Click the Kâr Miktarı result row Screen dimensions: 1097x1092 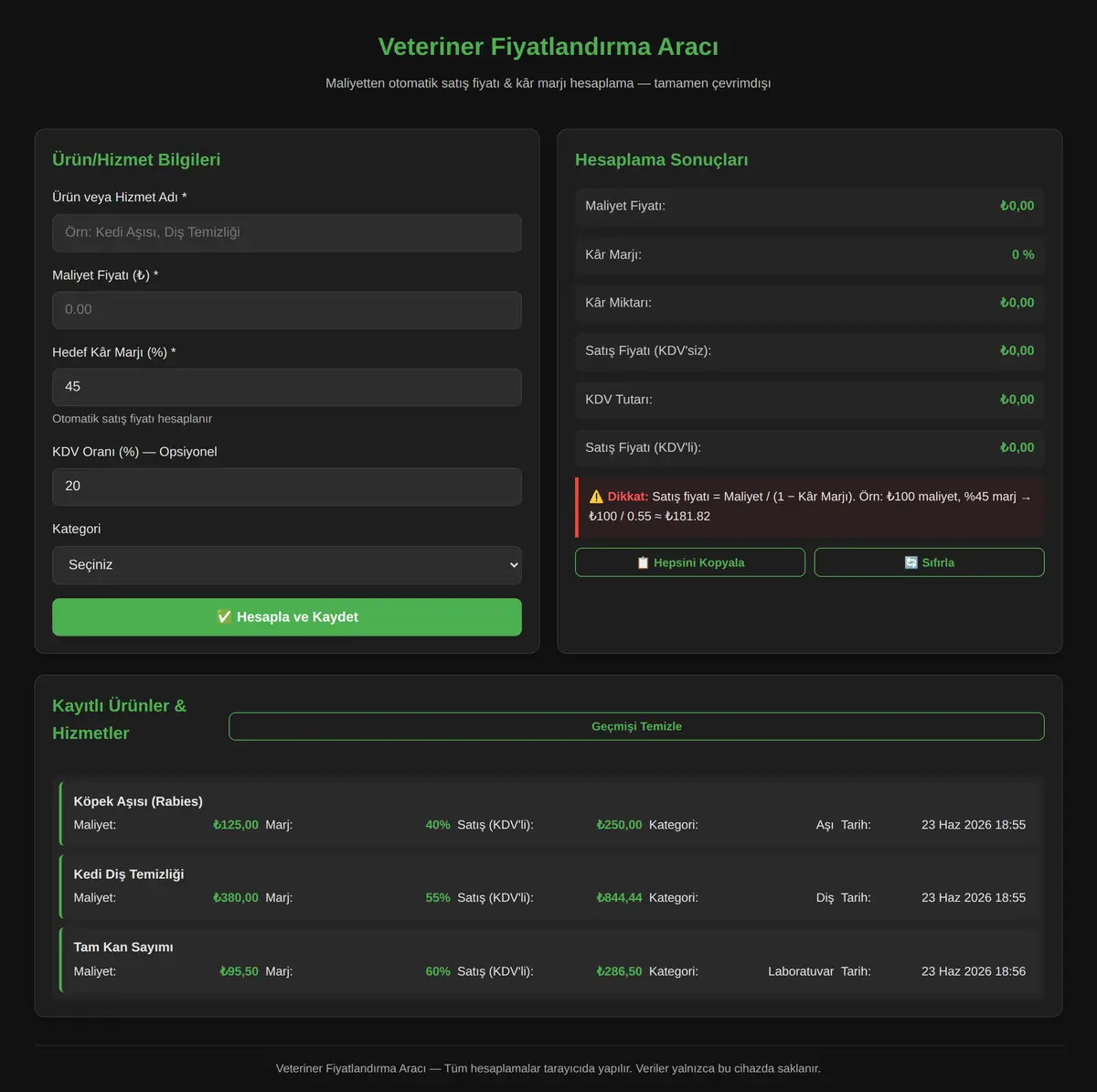[810, 303]
